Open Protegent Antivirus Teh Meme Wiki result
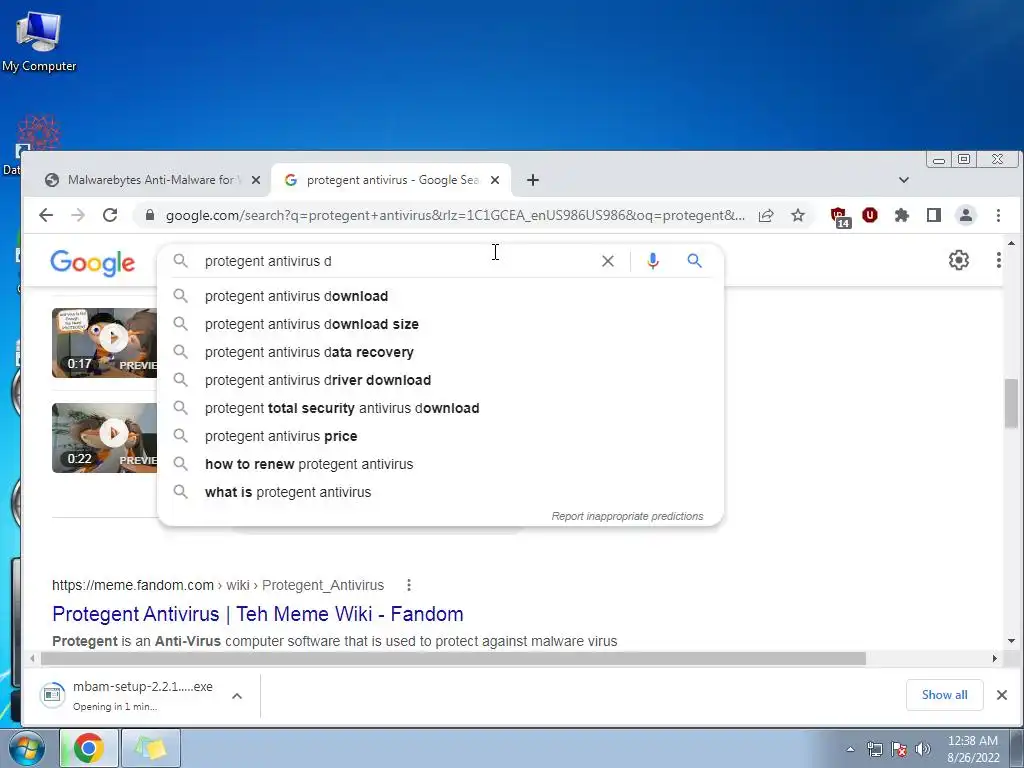 (x=257, y=614)
